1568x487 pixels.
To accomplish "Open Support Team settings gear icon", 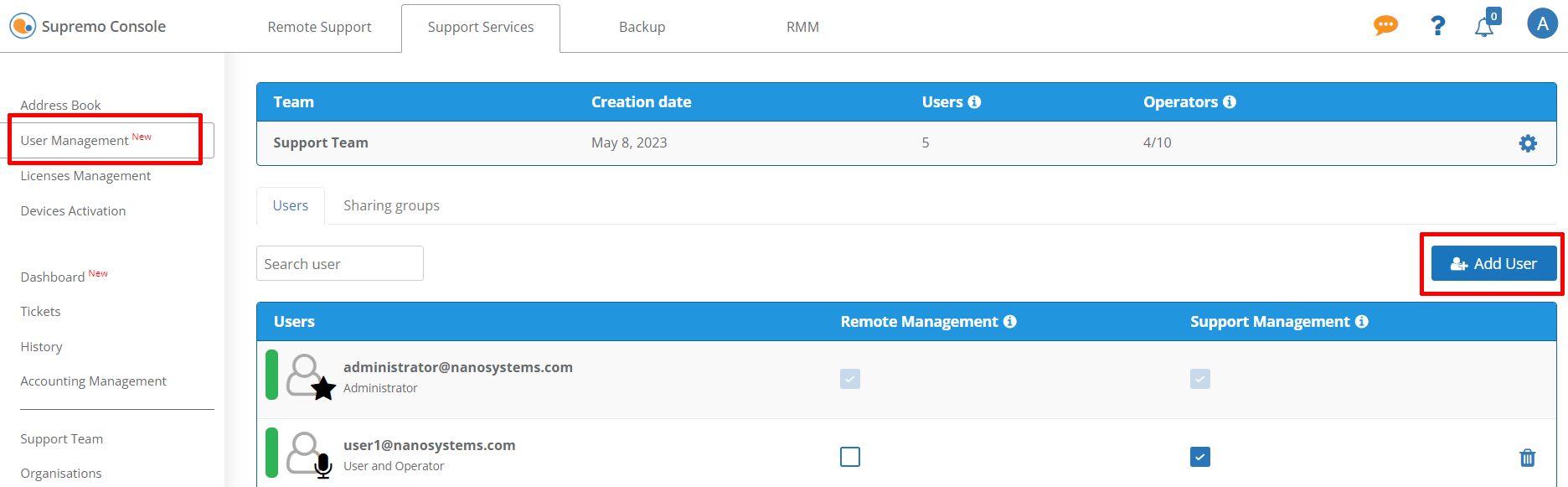I will click(1528, 143).
